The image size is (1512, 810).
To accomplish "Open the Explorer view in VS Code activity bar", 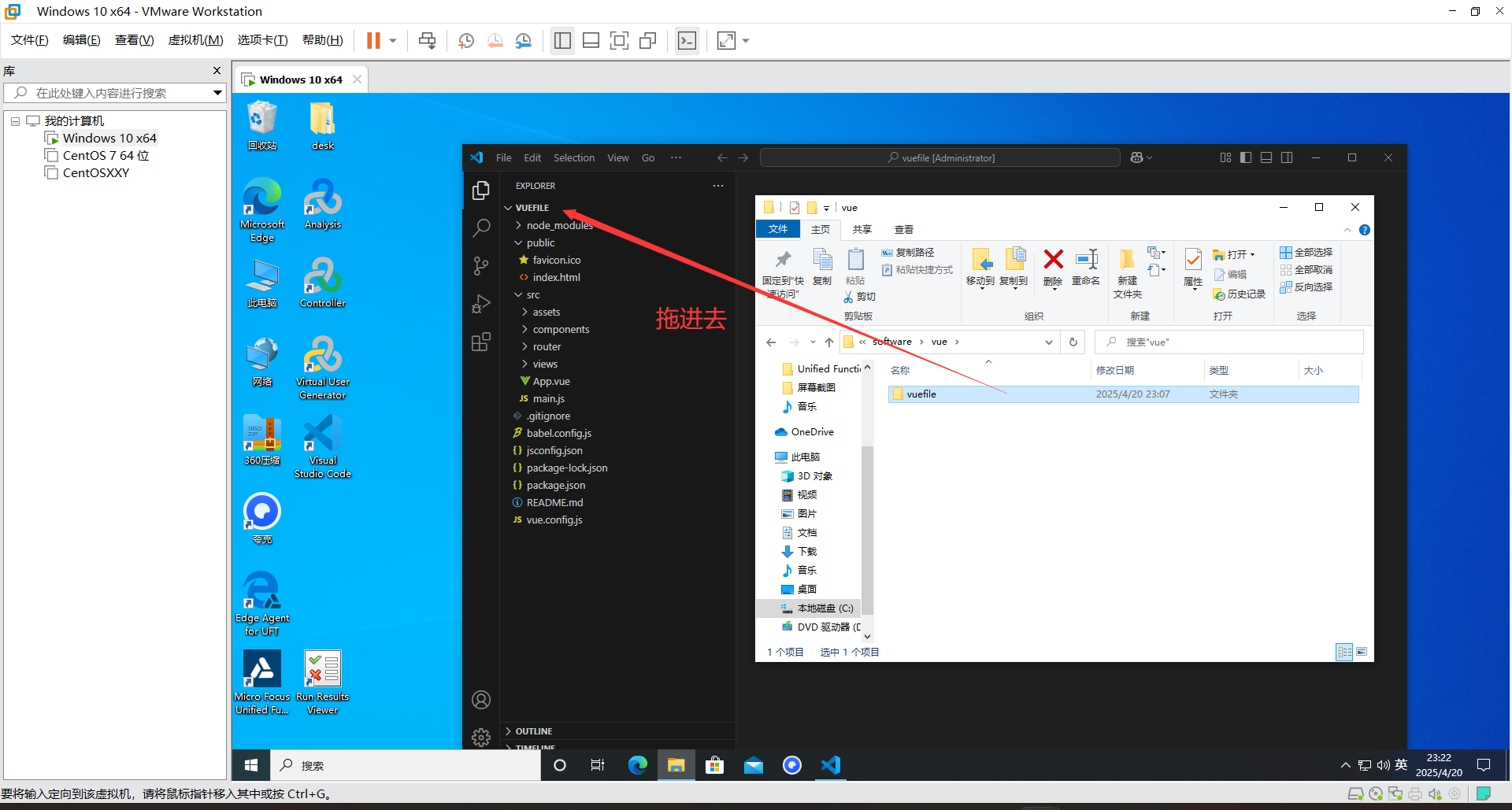I will pos(481,190).
